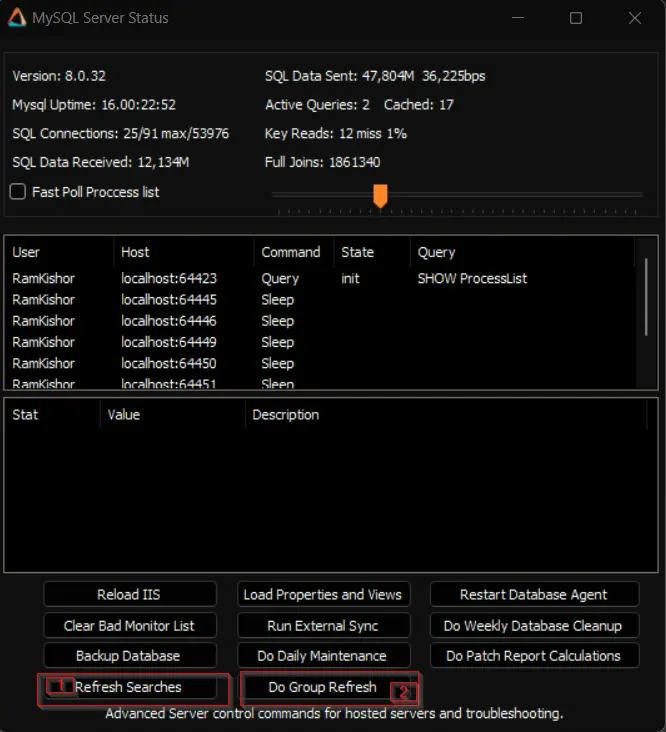Click the init state cell
The image size is (666, 732).
350,279
